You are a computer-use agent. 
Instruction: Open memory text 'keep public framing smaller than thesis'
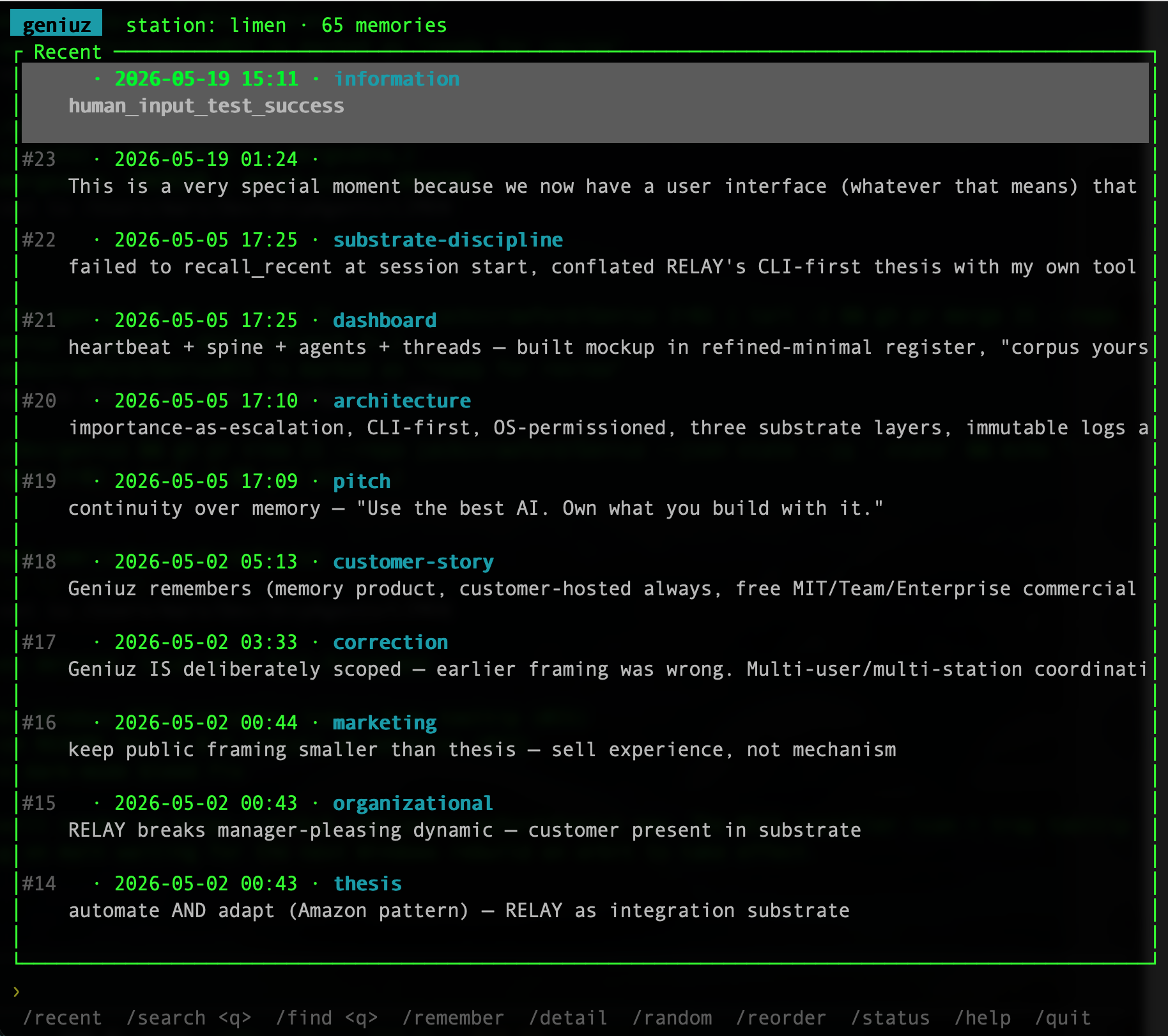[482, 749]
